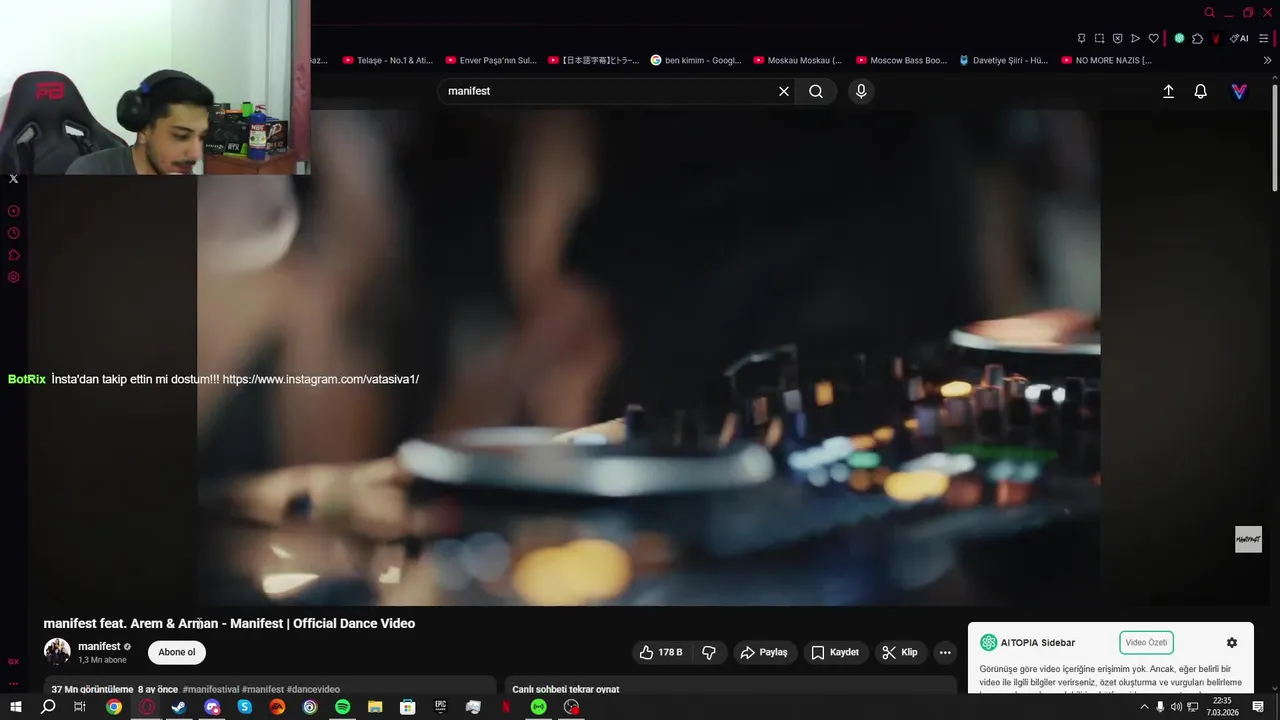Click Canlı sohbeti tekrar oynat
1280x720 pixels.
coord(566,689)
